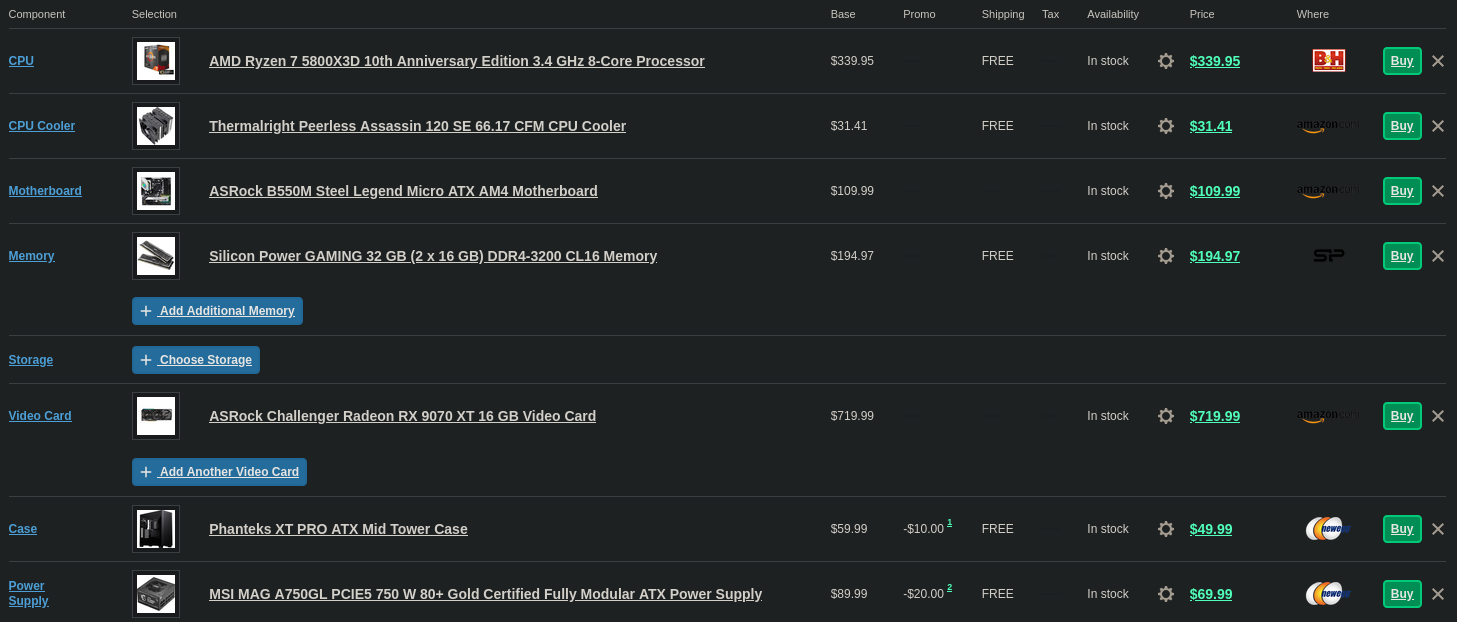Delete the Phanteks case via X icon
The image size is (1457, 622).
click(x=1438, y=529)
